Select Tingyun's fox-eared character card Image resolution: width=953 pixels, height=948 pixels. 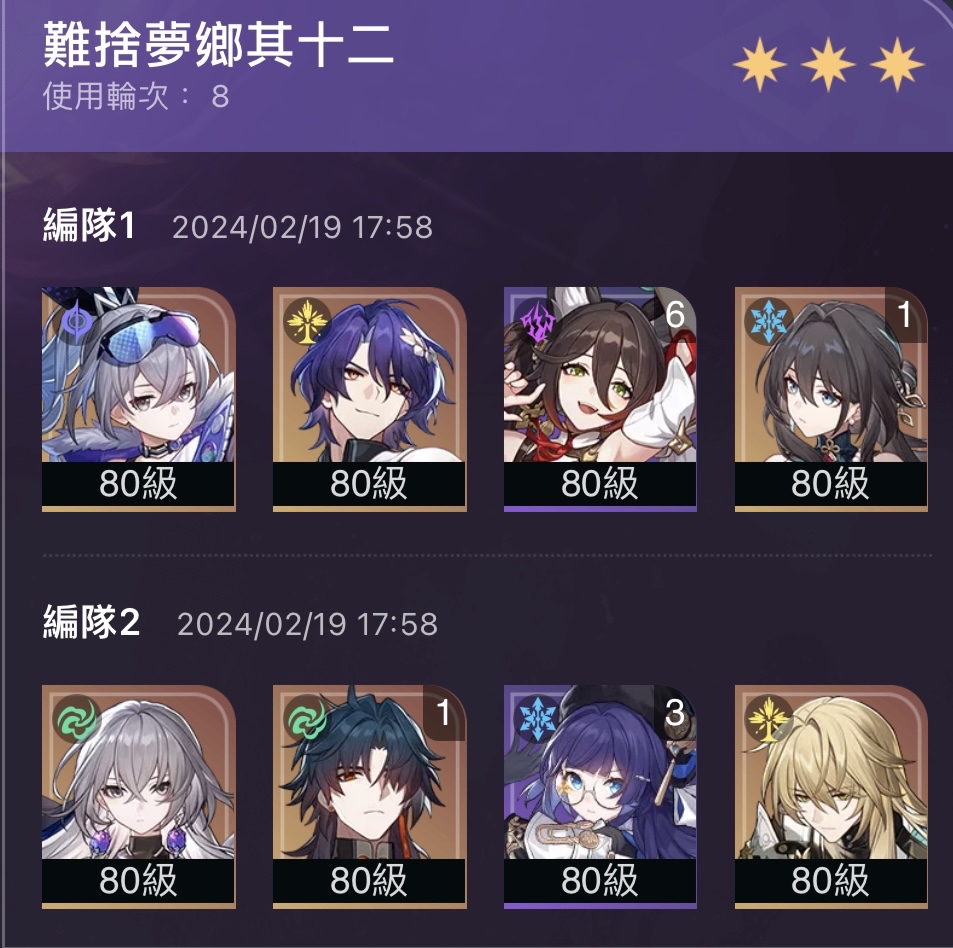600,399
